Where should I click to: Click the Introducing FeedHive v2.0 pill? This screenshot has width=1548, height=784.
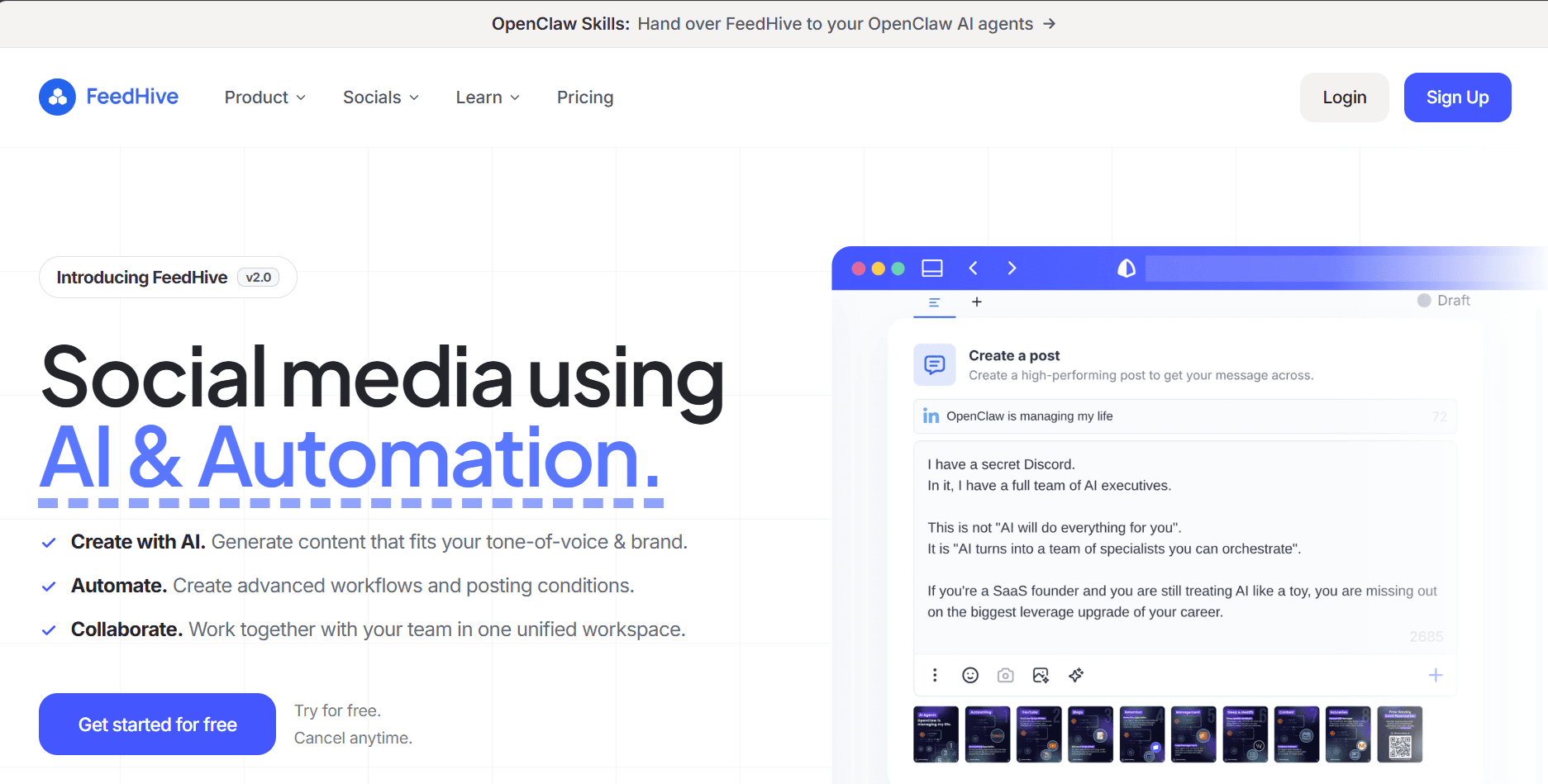pos(168,278)
